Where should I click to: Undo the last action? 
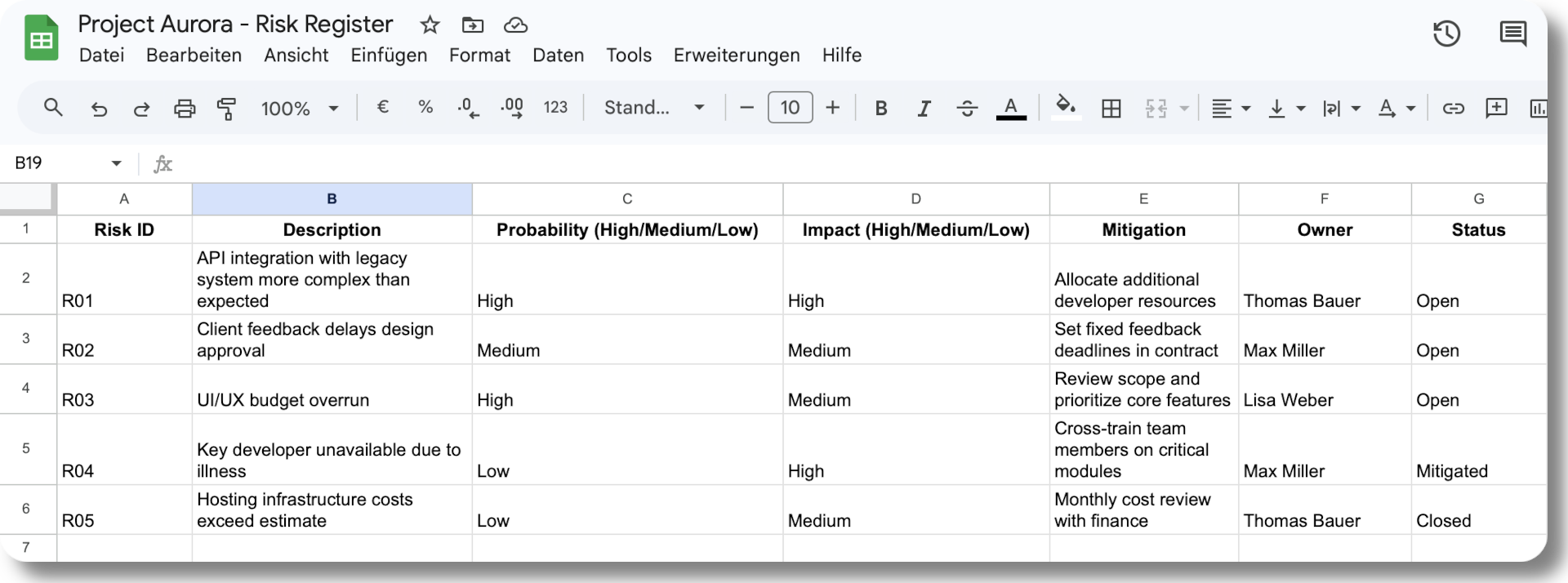tap(99, 108)
